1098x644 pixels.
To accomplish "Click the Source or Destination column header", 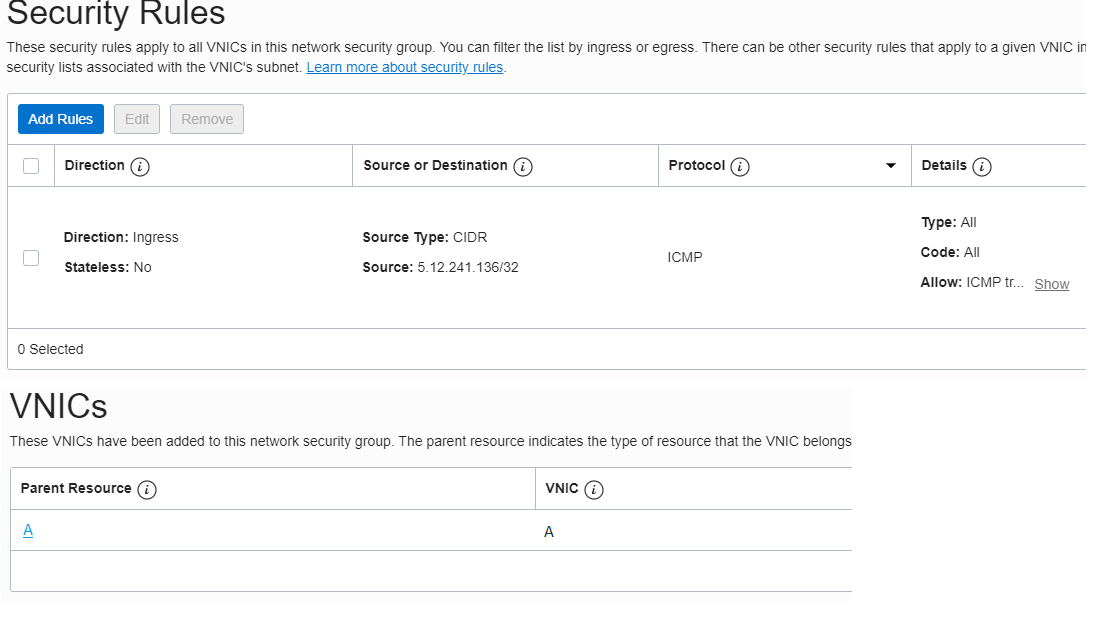I will pyautogui.click(x=435, y=165).
